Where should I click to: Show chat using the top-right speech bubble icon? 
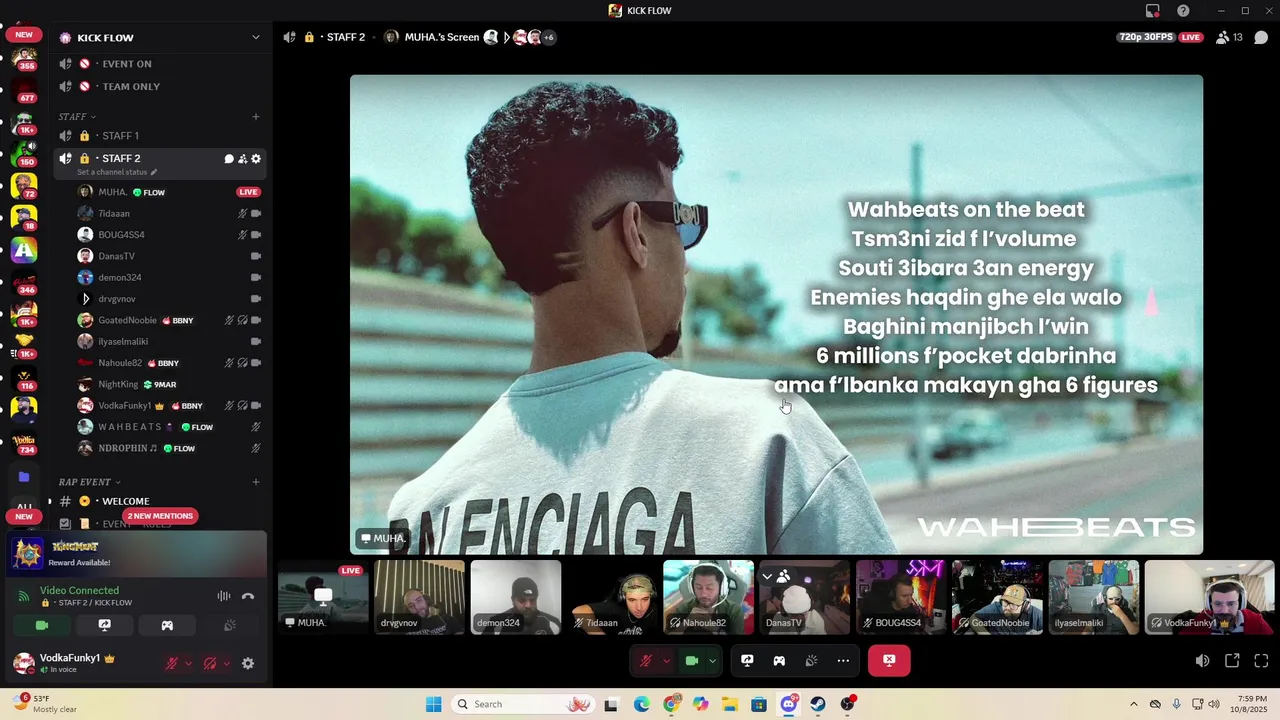coord(1261,37)
